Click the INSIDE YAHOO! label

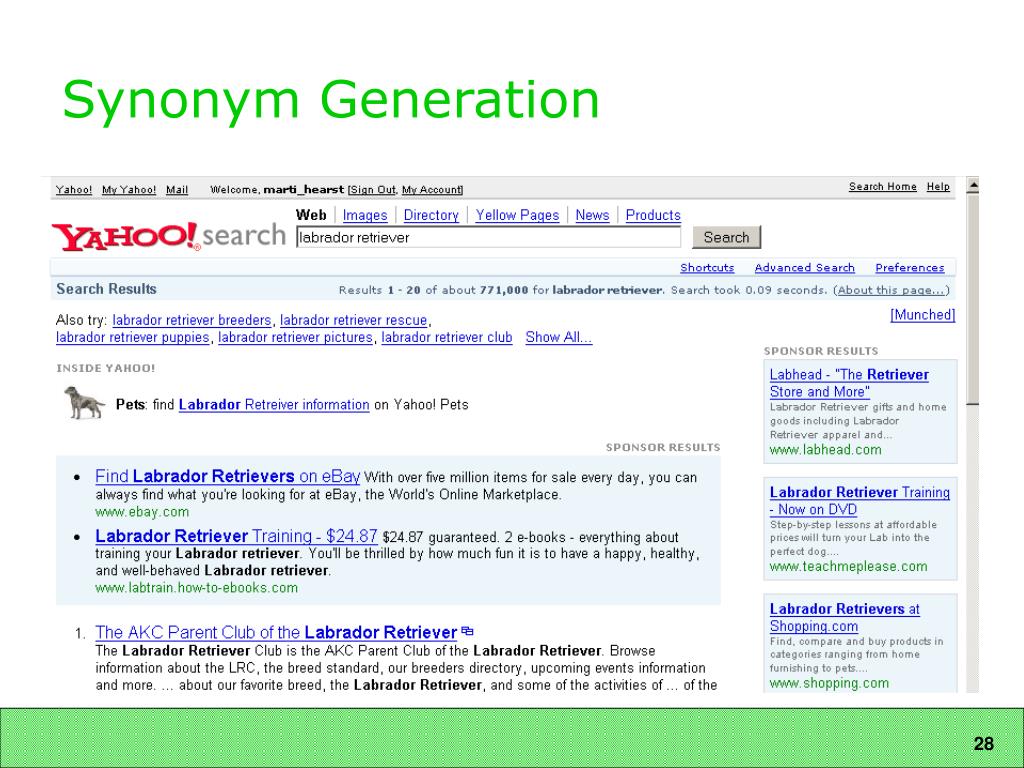tap(106, 368)
